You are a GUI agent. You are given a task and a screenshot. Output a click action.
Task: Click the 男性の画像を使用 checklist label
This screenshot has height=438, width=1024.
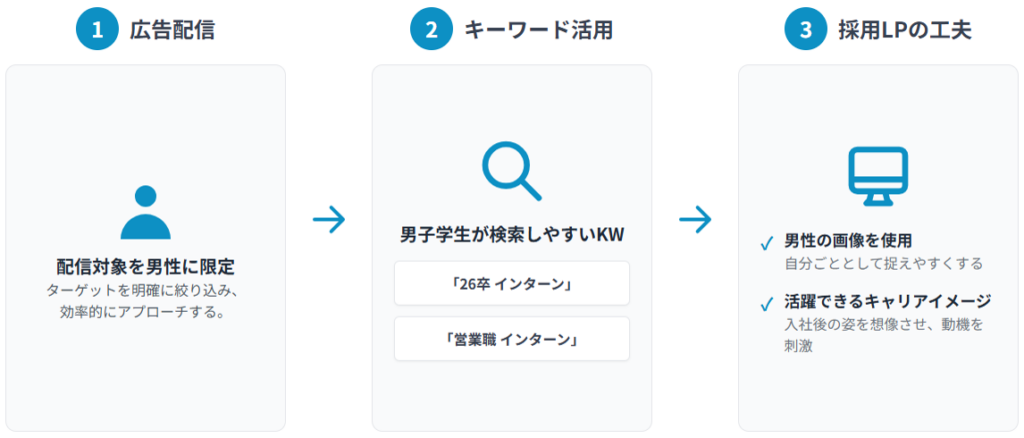(x=848, y=241)
